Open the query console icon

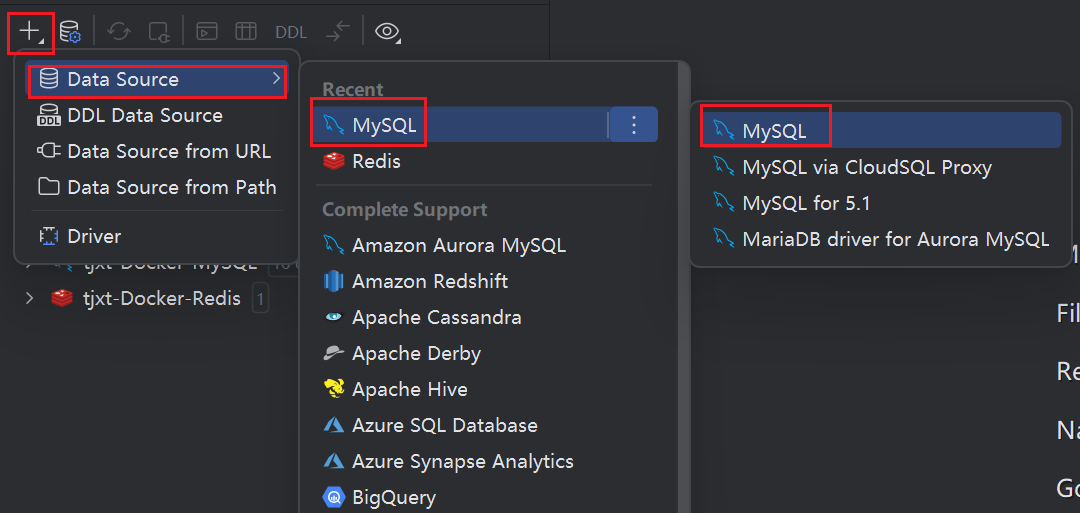click(x=207, y=32)
